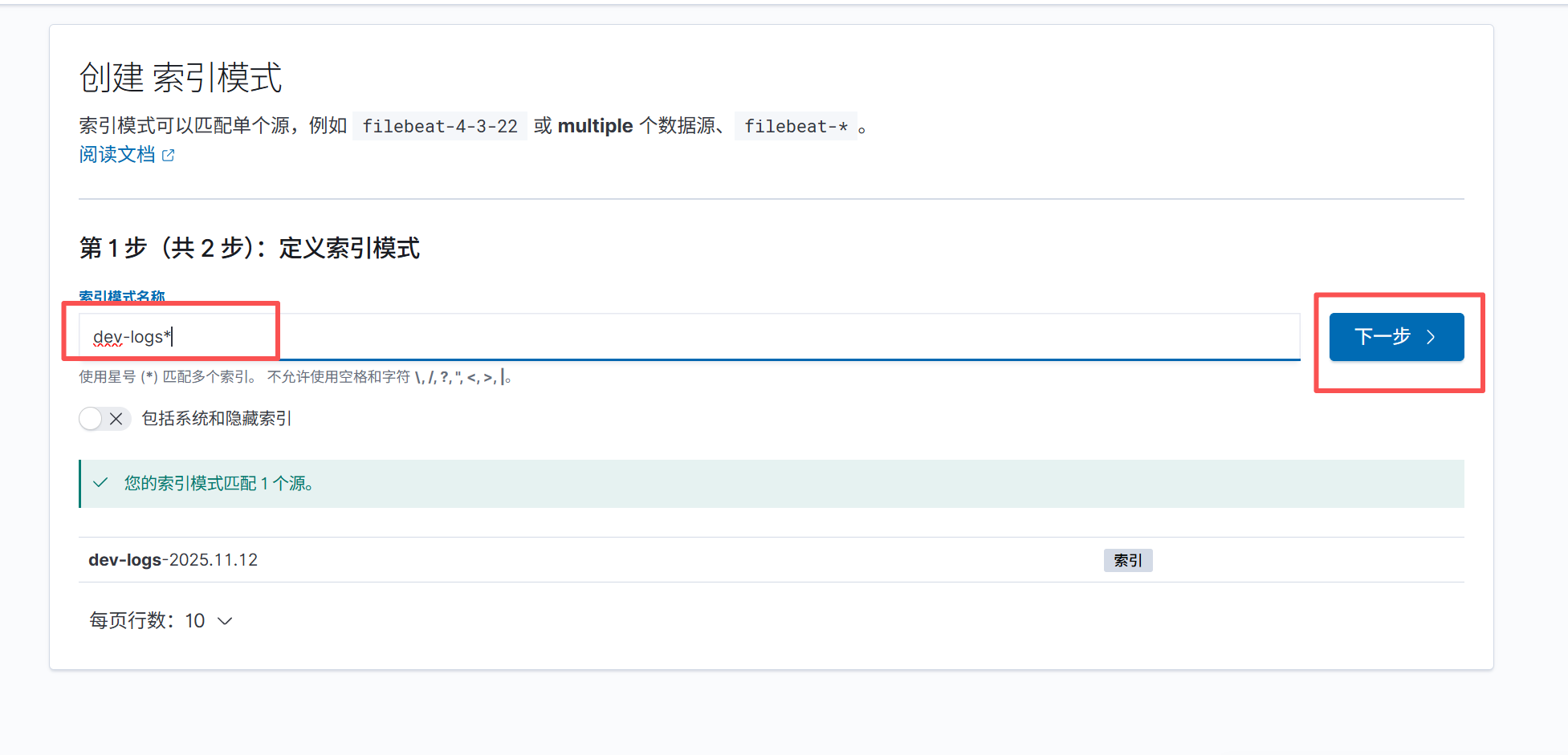1568x755 pixels.
Task: Expand the 每页行数 dropdown arrow
Action: [x=226, y=621]
